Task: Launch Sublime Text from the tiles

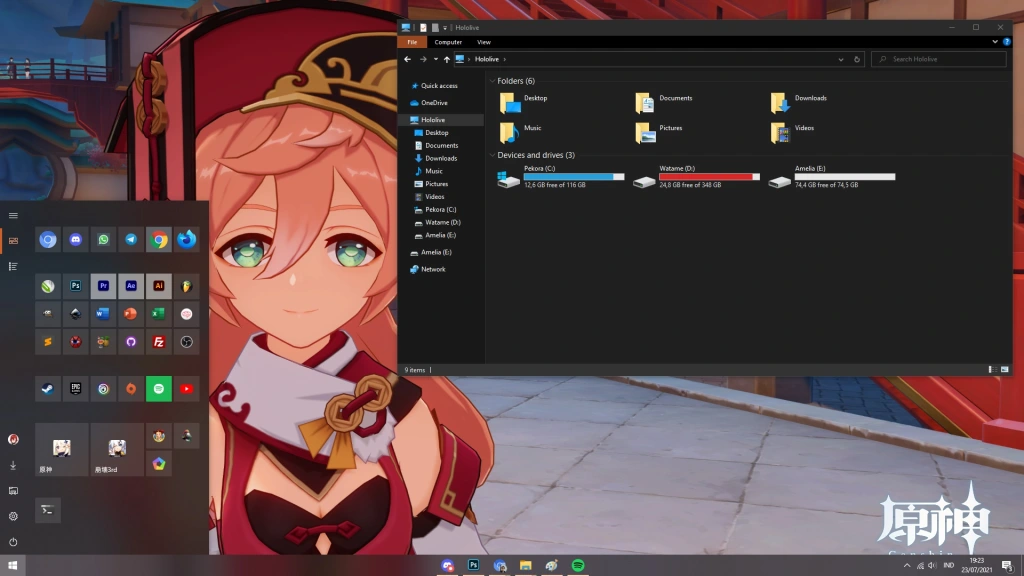Action: [x=48, y=342]
